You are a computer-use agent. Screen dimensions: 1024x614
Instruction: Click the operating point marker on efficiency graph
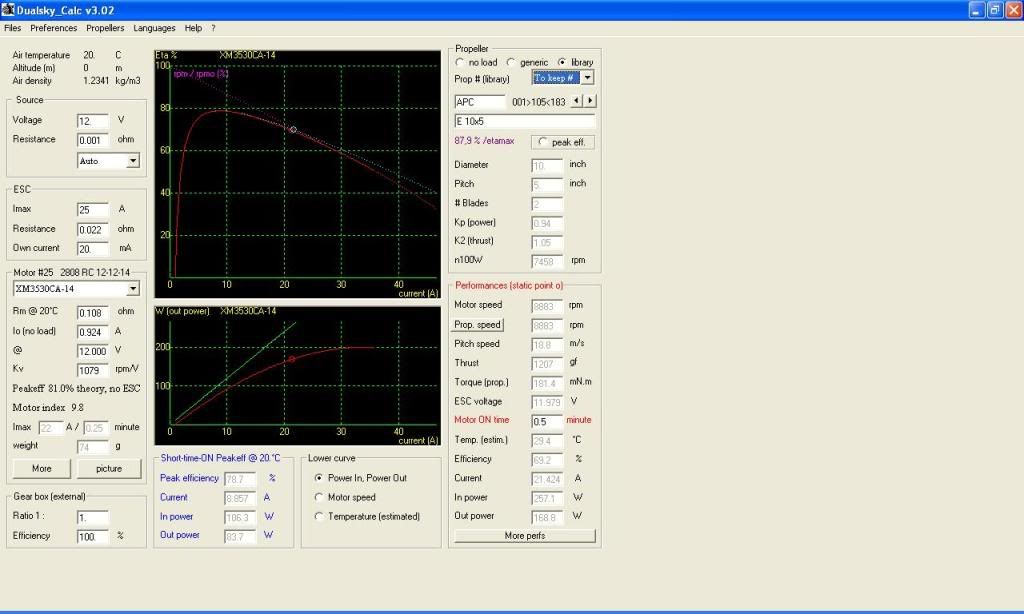[293, 130]
